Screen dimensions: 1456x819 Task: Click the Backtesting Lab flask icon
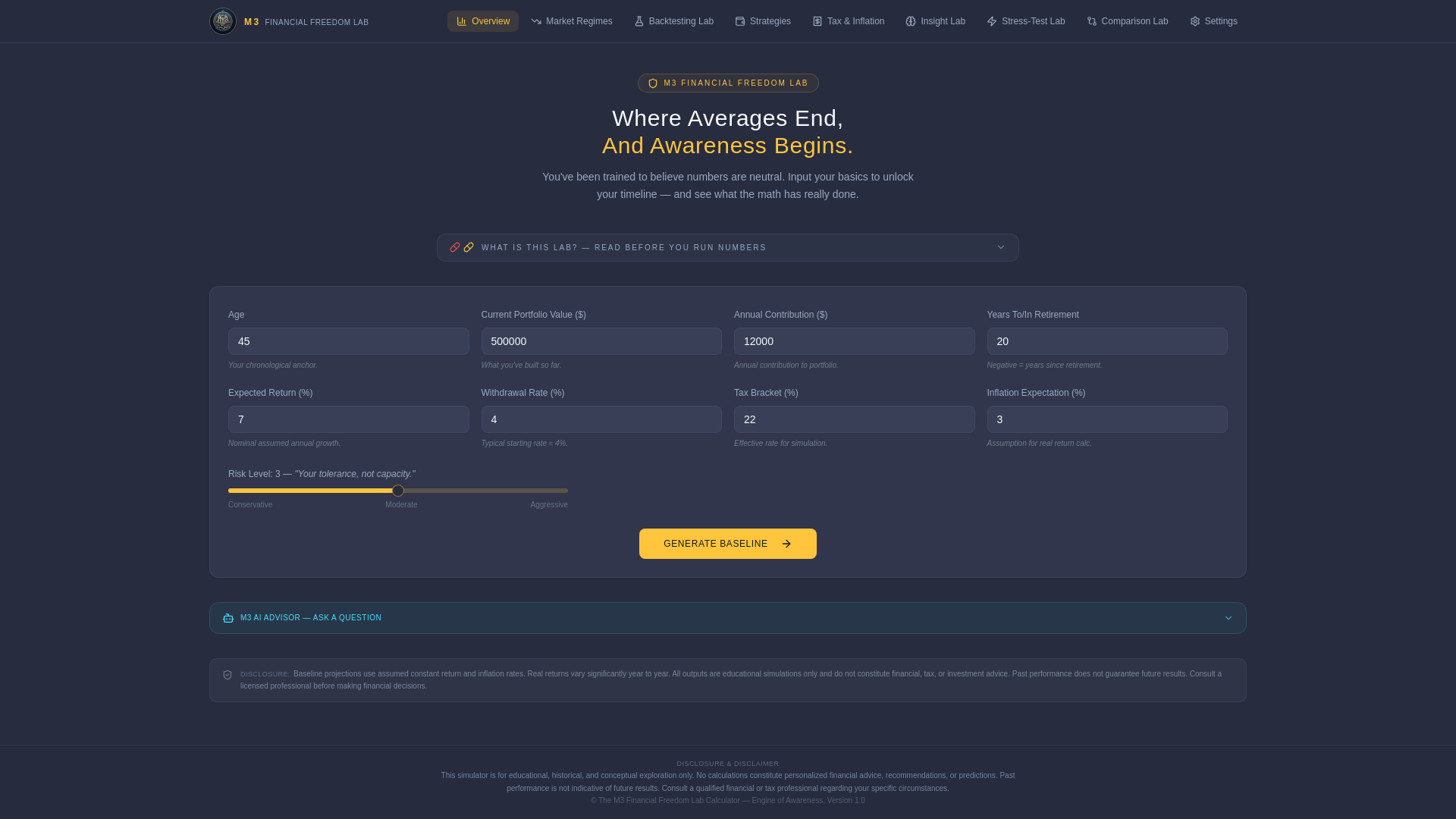(639, 21)
